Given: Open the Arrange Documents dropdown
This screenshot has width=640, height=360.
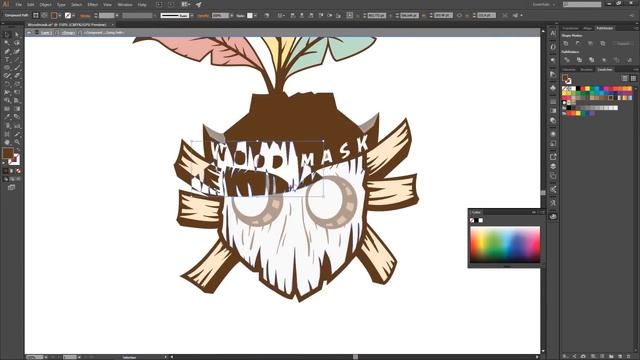Looking at the screenshot, I should click(x=185, y=4).
